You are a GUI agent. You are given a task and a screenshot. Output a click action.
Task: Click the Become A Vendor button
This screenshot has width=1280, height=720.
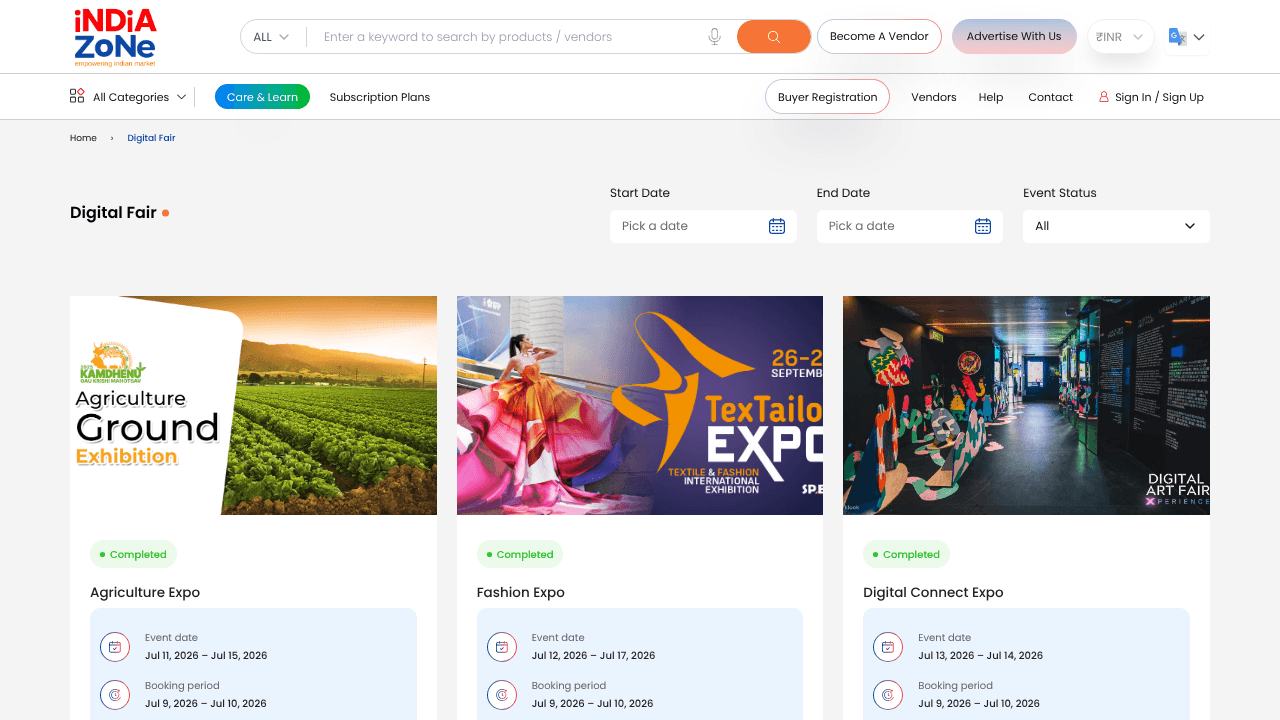[879, 36]
